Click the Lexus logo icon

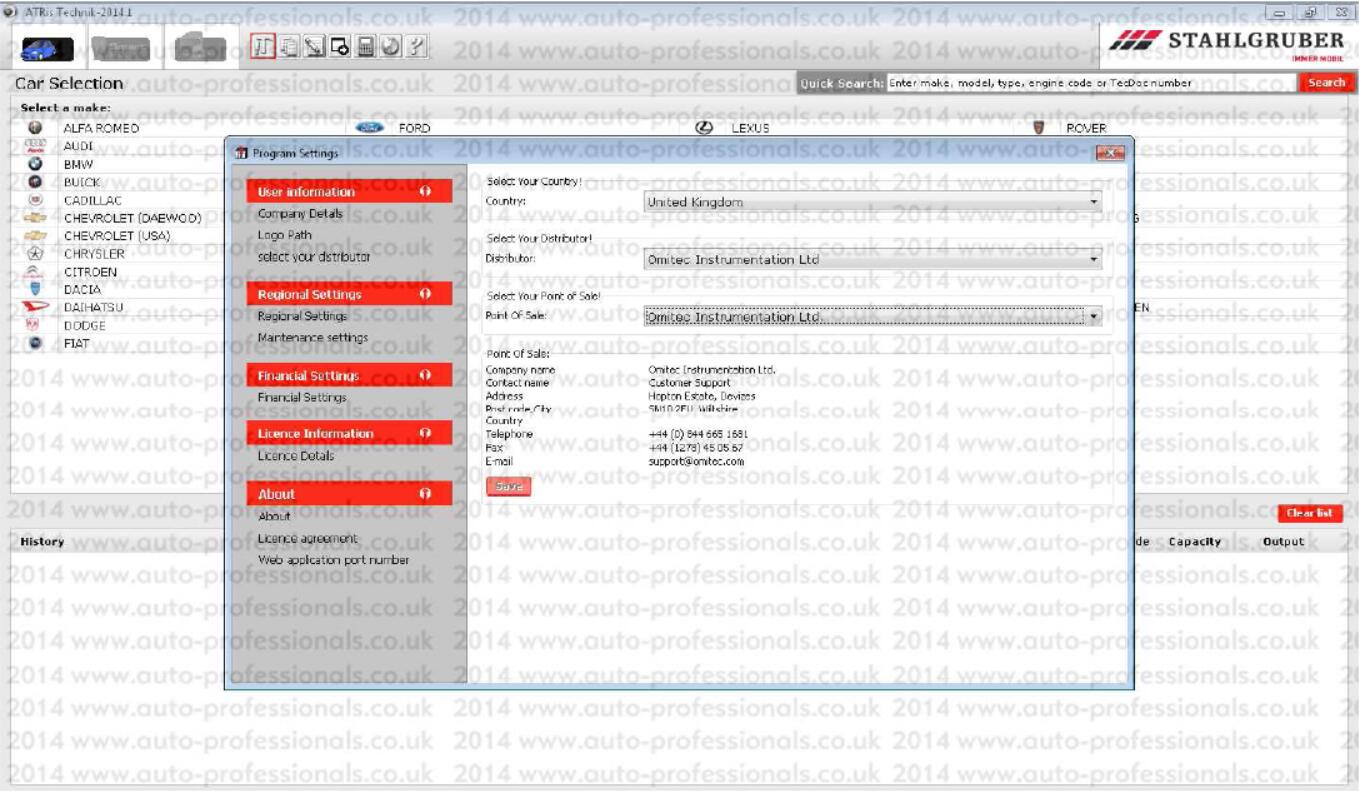[x=704, y=128]
